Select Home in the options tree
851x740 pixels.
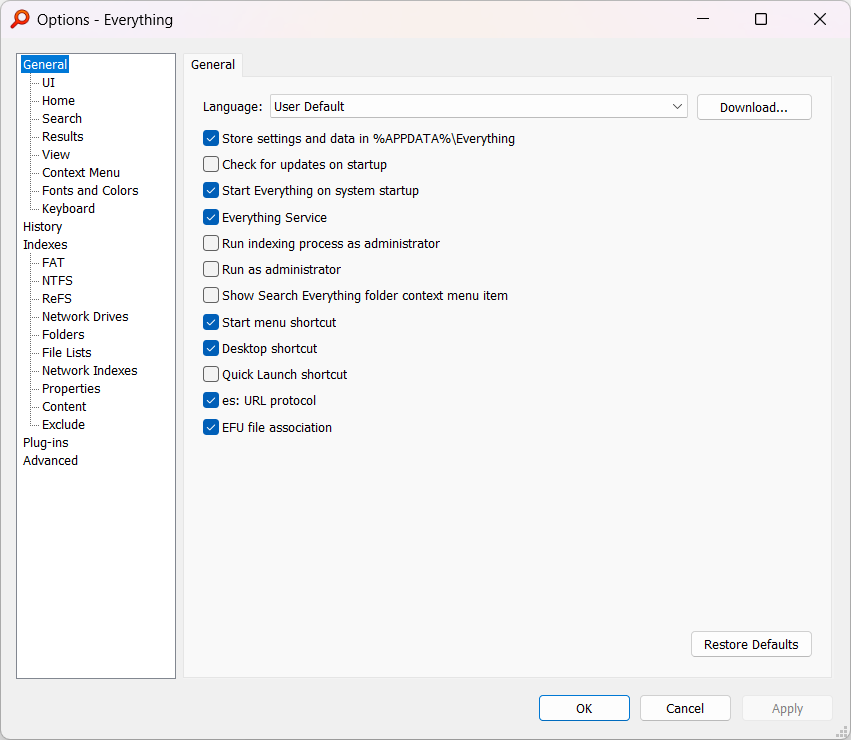pos(58,100)
